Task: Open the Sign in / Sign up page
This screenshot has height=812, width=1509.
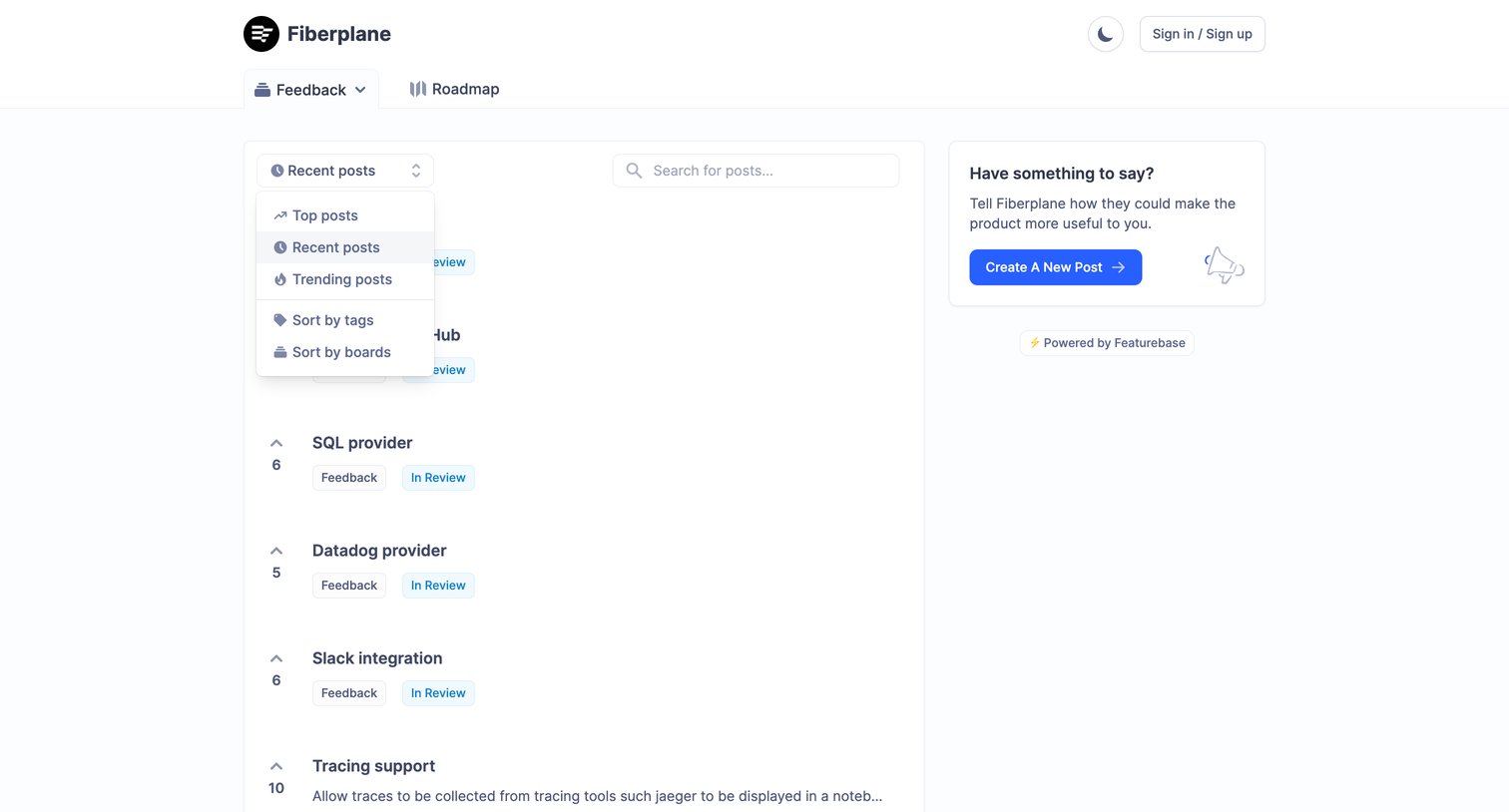Action: pyautogui.click(x=1202, y=34)
